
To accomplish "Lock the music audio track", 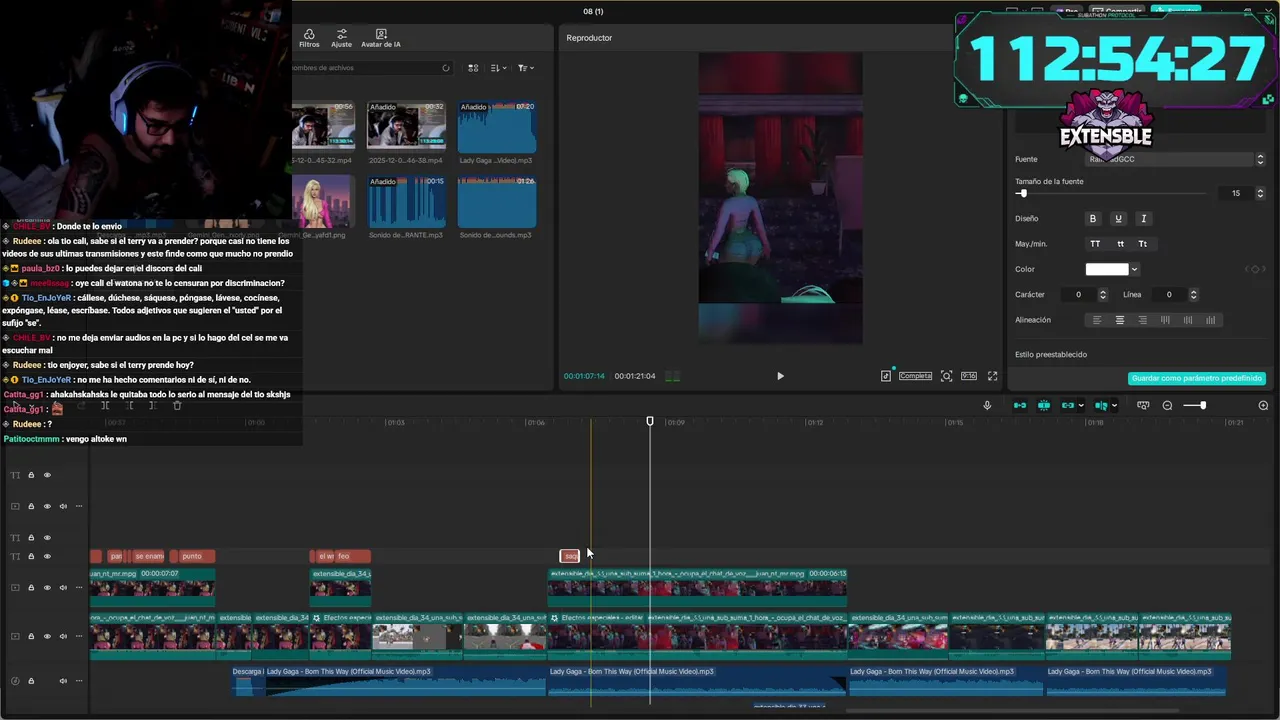I will [x=31, y=681].
